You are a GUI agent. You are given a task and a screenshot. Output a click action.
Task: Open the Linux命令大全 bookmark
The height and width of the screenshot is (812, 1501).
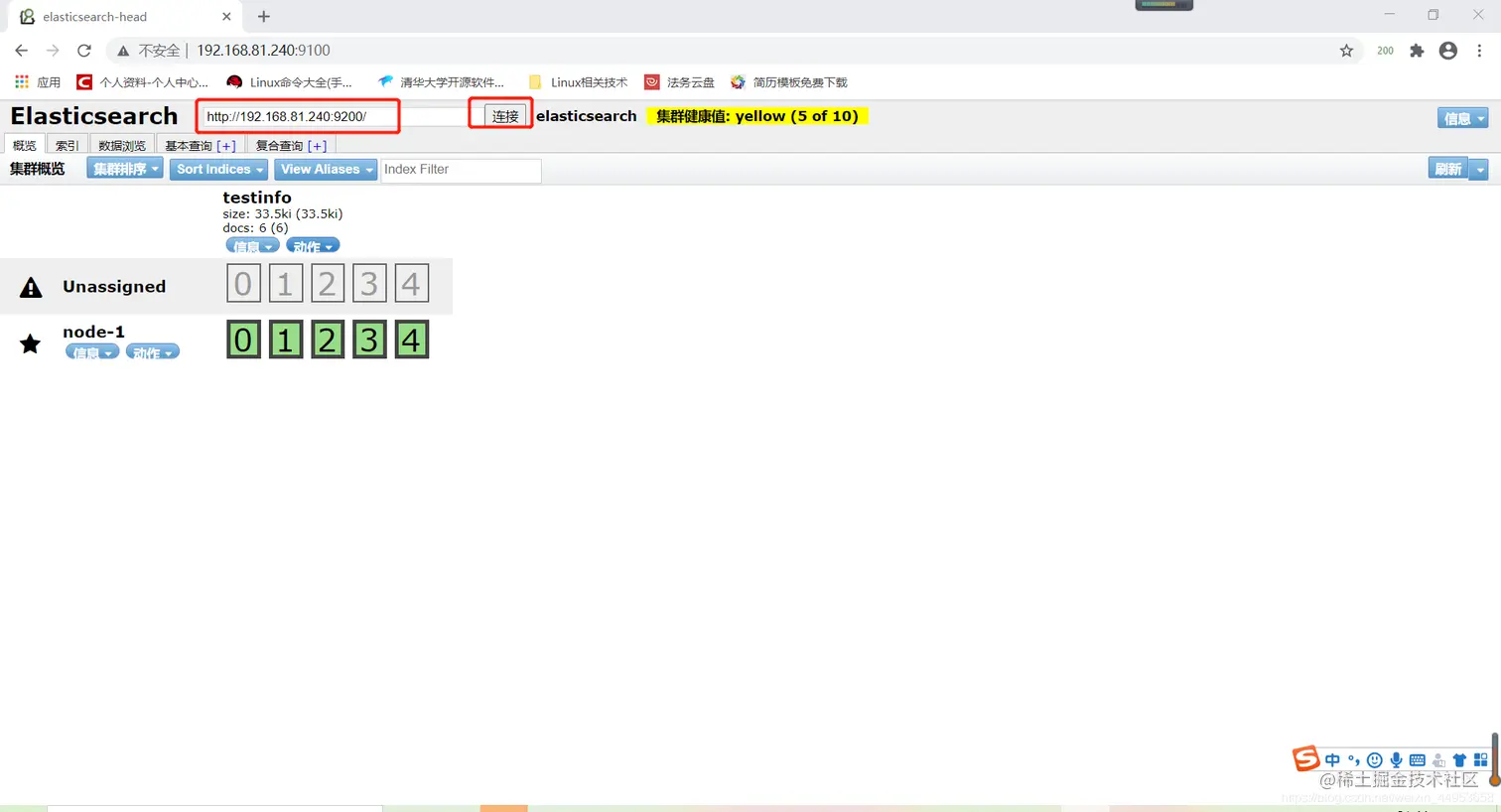(x=290, y=82)
